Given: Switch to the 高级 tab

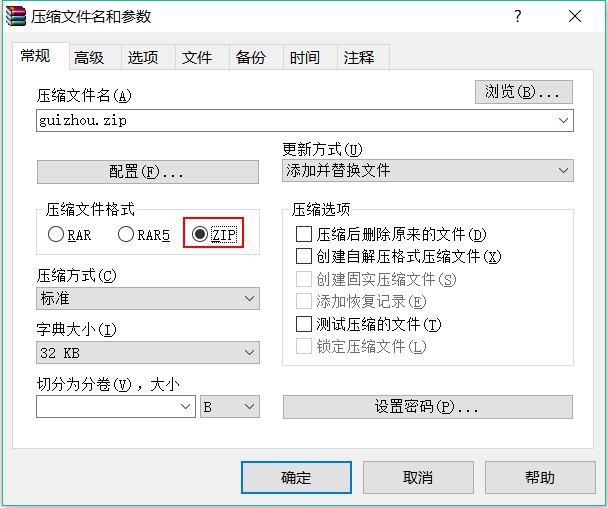Looking at the screenshot, I should (89, 58).
